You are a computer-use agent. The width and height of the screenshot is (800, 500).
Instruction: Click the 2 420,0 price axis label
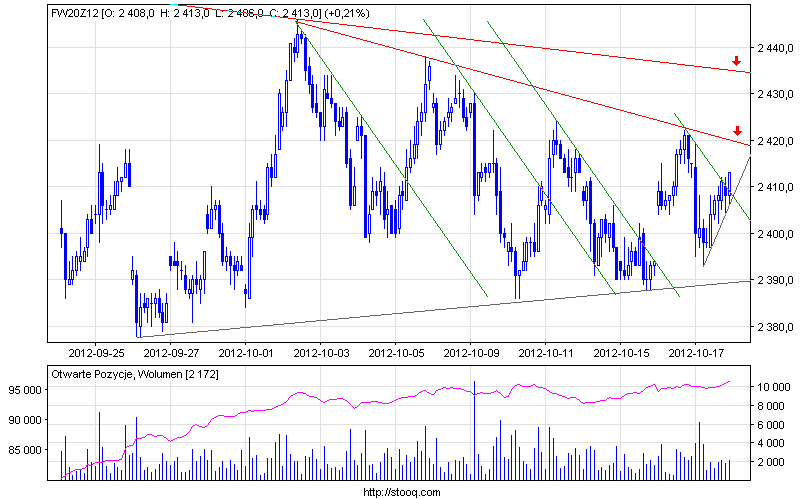coord(776,141)
